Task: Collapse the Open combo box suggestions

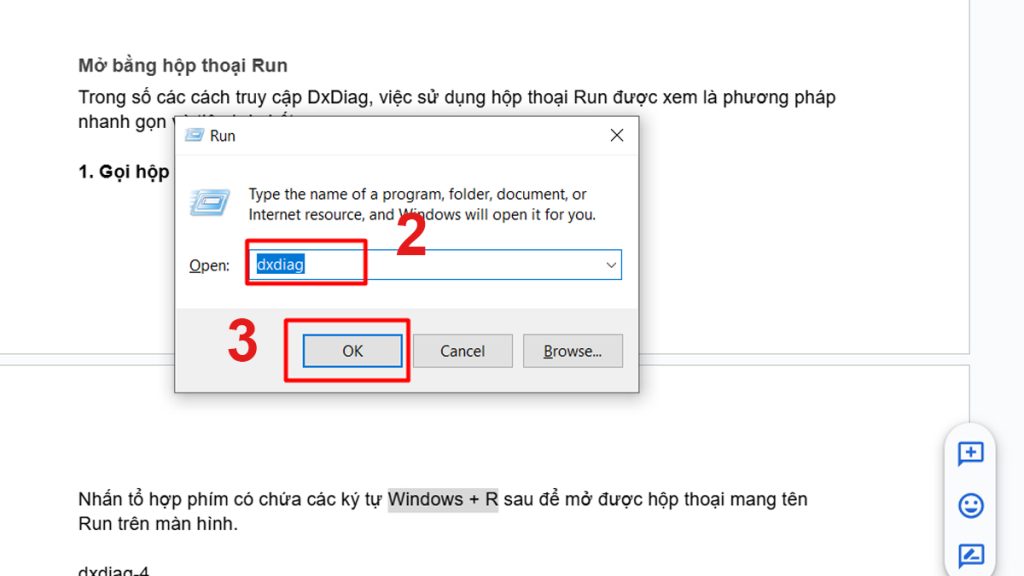Action: pos(610,264)
